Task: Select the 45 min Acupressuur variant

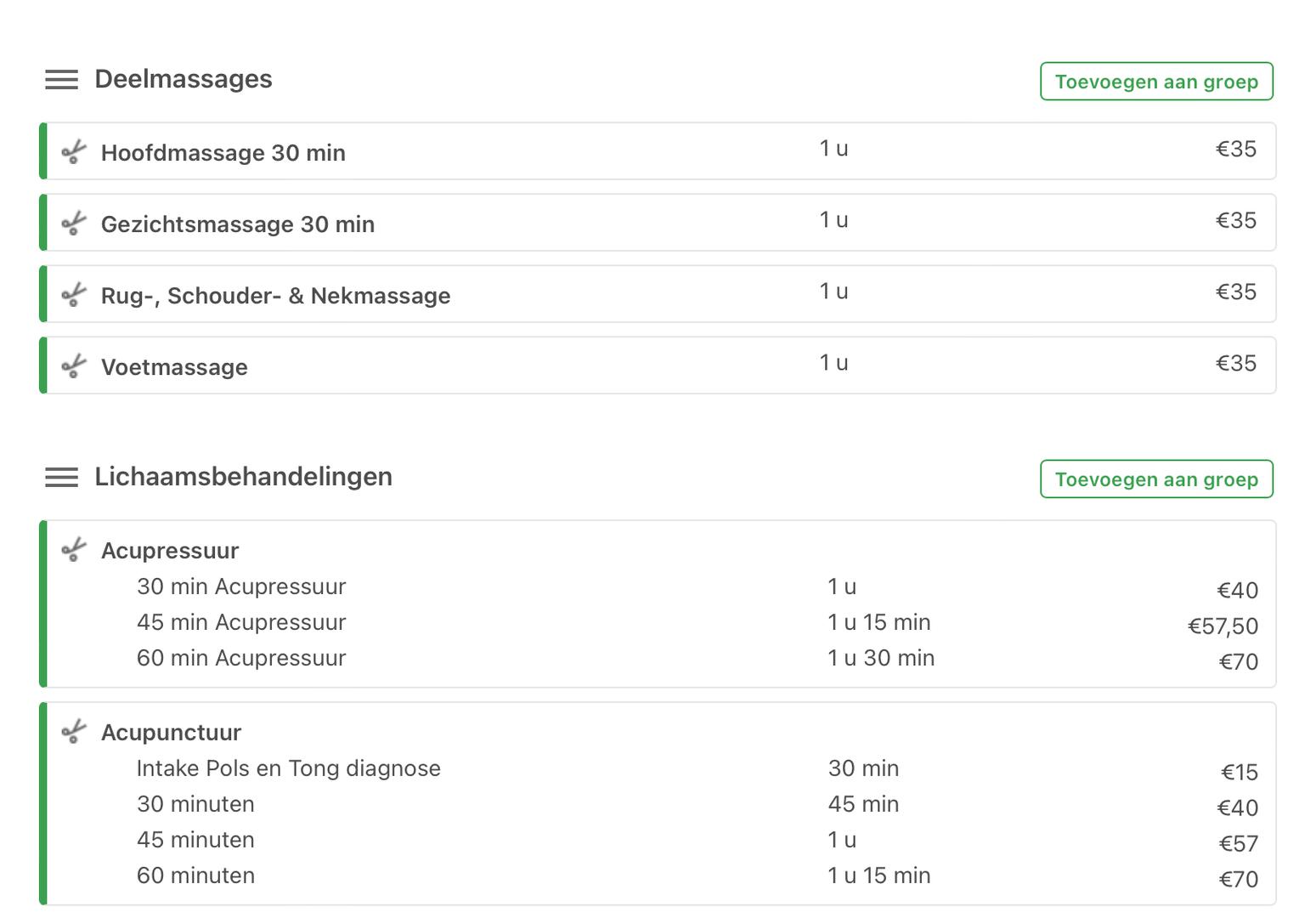Action: coord(697,623)
